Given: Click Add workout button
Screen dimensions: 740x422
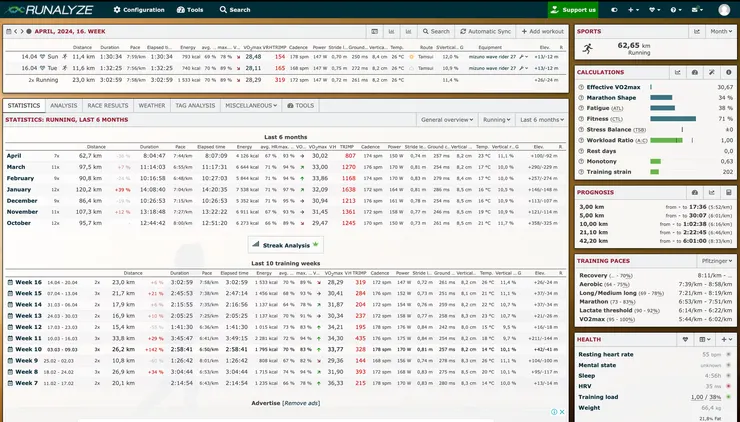Looking at the screenshot, I should pyautogui.click(x=543, y=31).
